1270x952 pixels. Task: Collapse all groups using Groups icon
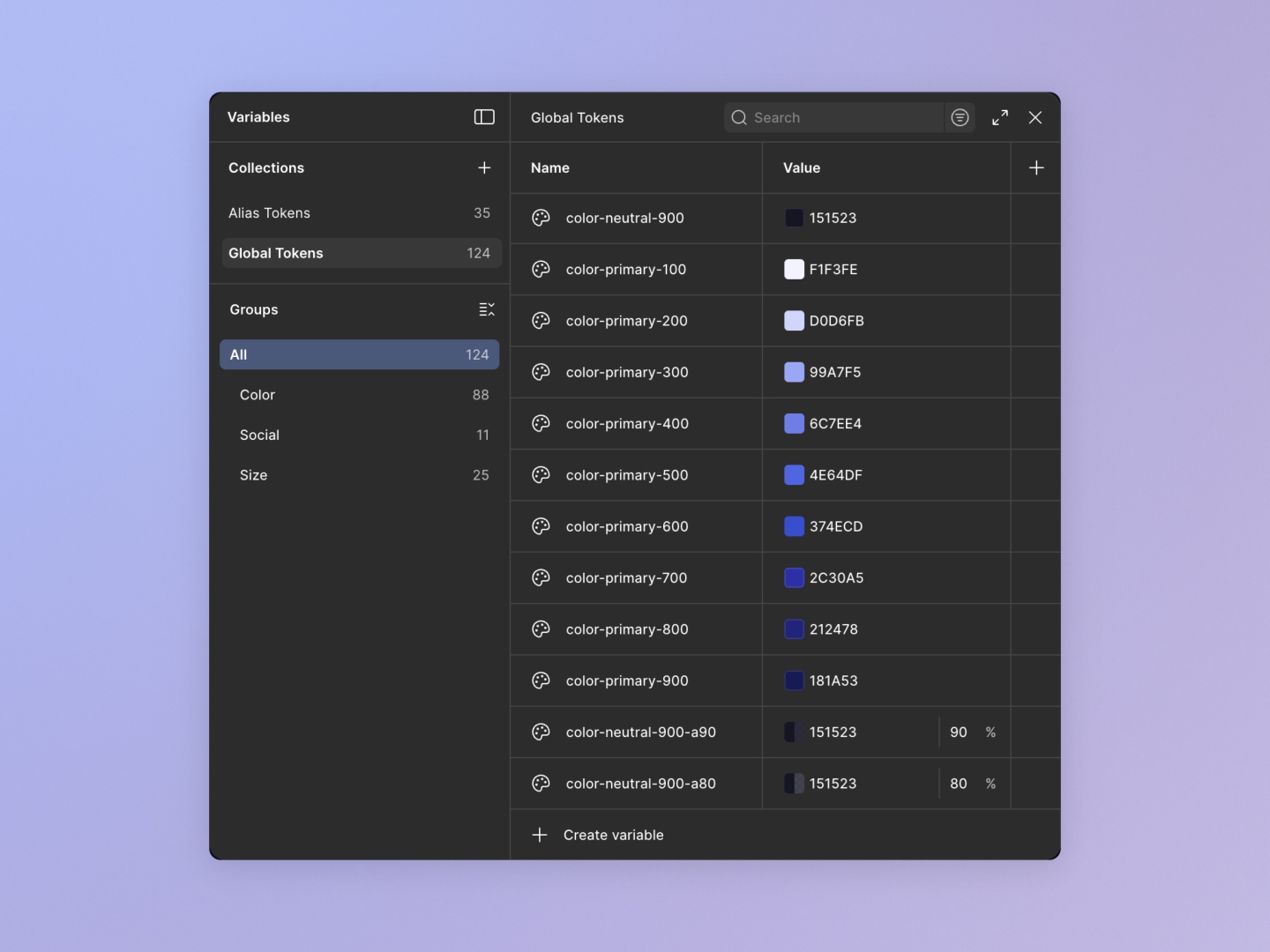[x=486, y=309]
